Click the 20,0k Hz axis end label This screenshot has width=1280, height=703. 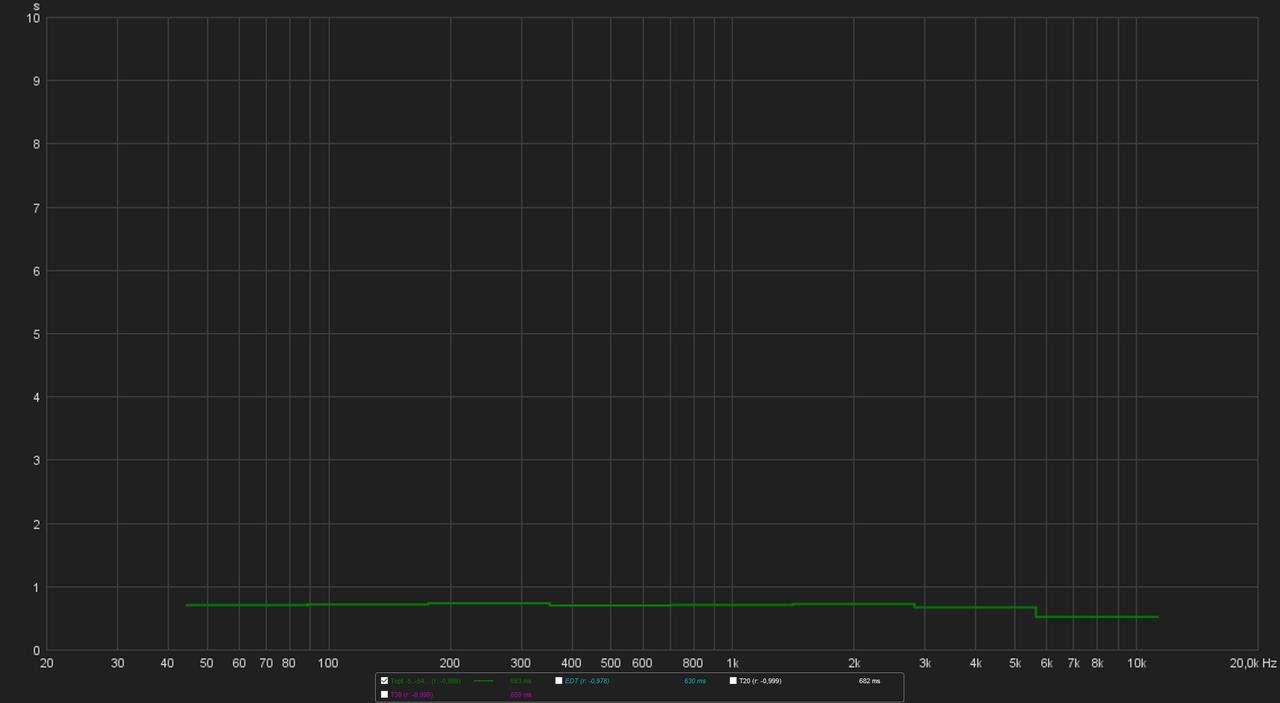1254,663
